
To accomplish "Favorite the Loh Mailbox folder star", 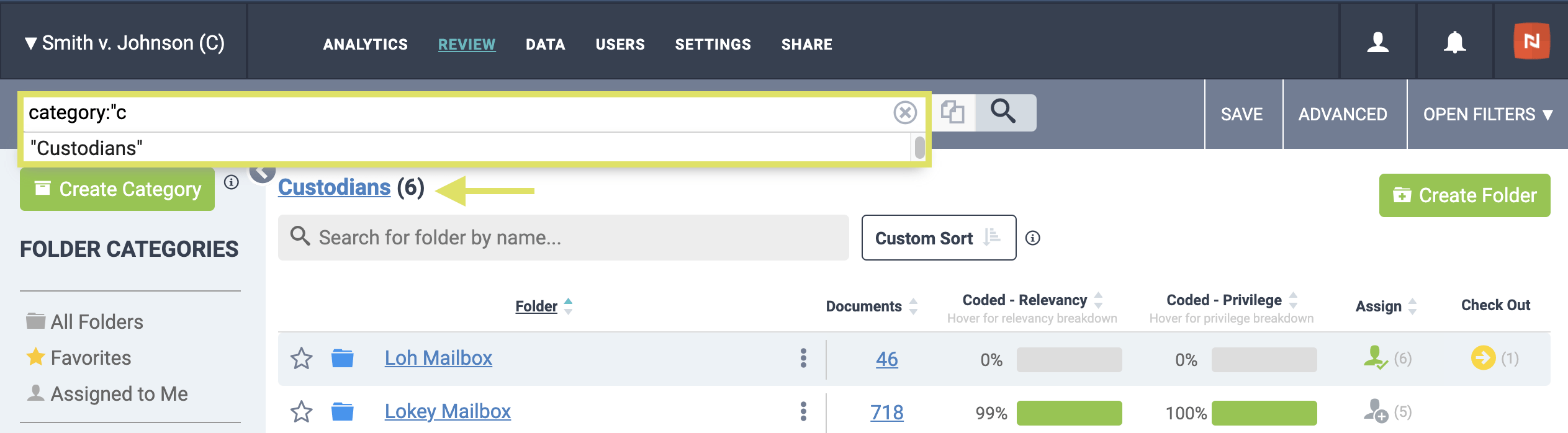I will coord(302,359).
